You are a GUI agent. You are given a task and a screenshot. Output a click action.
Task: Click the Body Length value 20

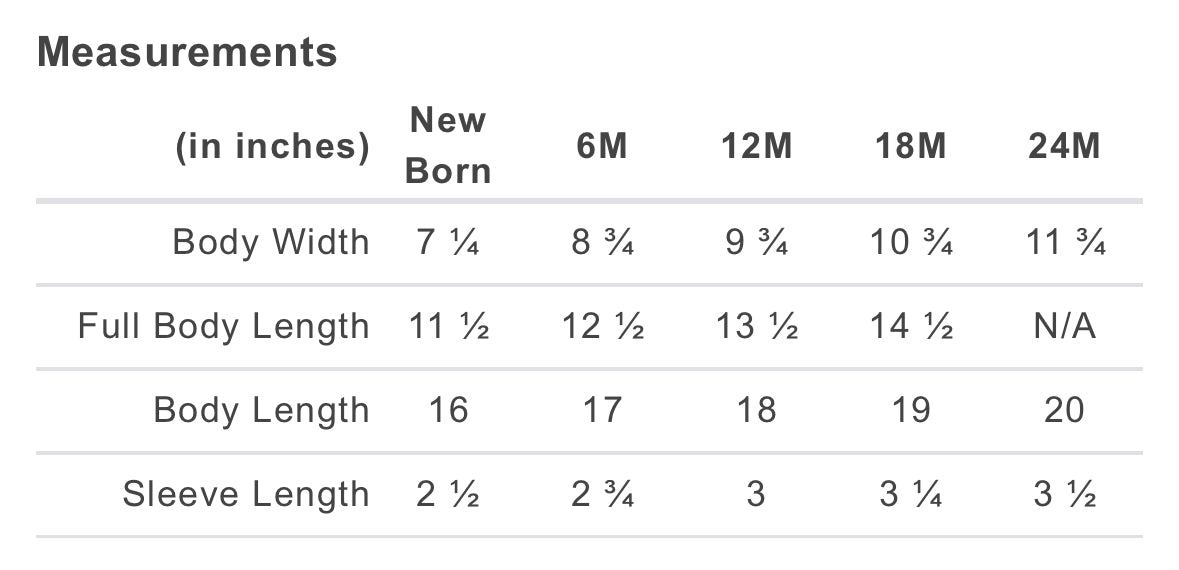tap(1064, 411)
